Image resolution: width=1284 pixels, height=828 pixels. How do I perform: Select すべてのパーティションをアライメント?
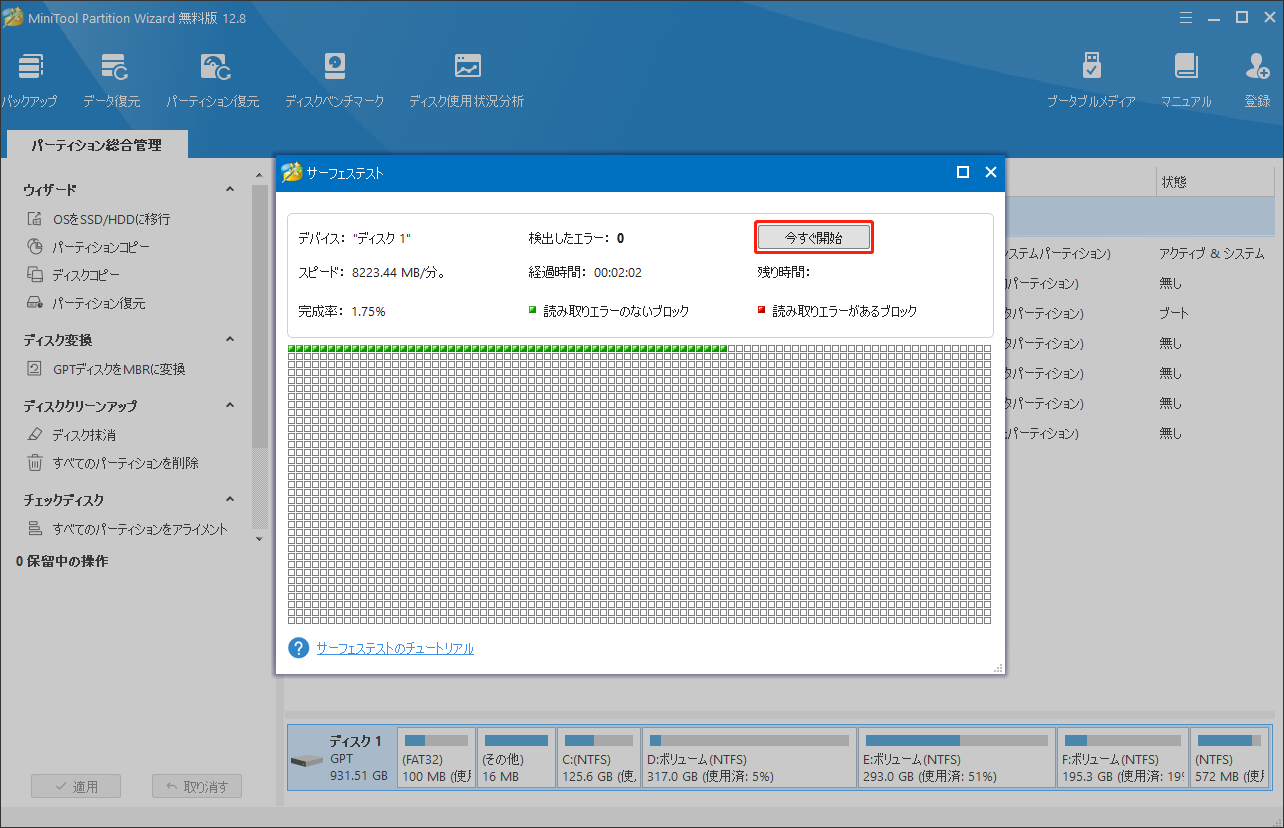pos(140,529)
